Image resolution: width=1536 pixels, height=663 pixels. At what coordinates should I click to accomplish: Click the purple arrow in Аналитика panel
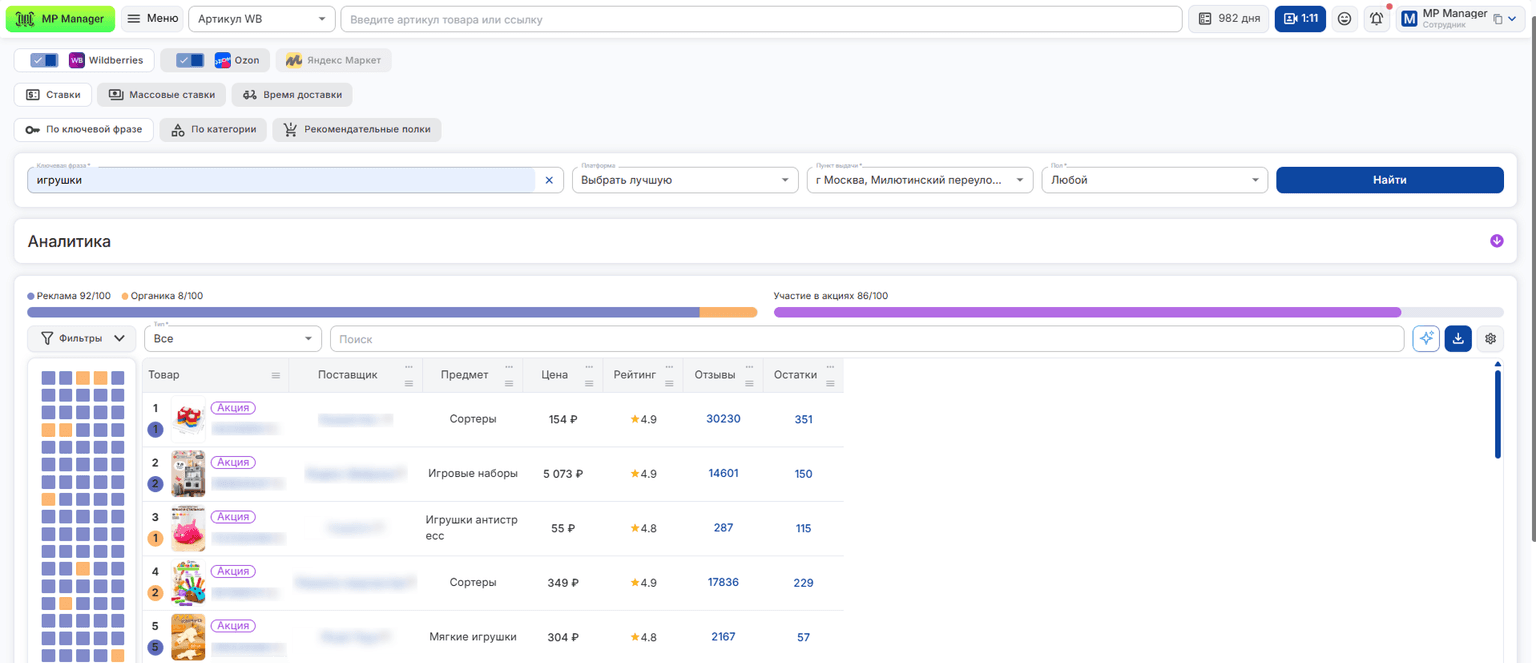coord(1497,241)
